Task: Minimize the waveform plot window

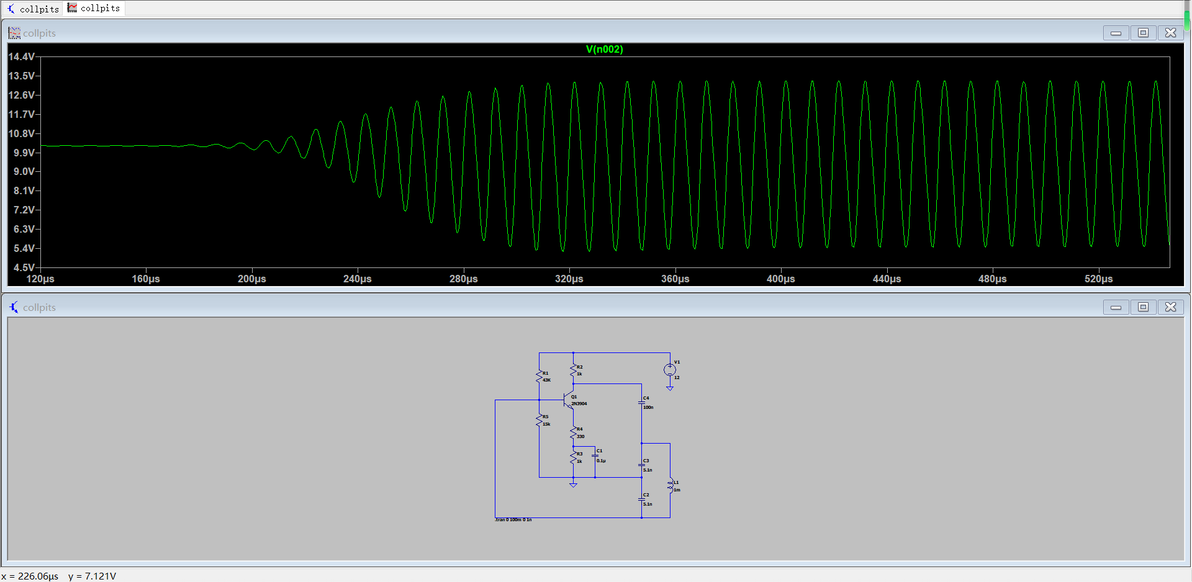Action: point(1116,33)
